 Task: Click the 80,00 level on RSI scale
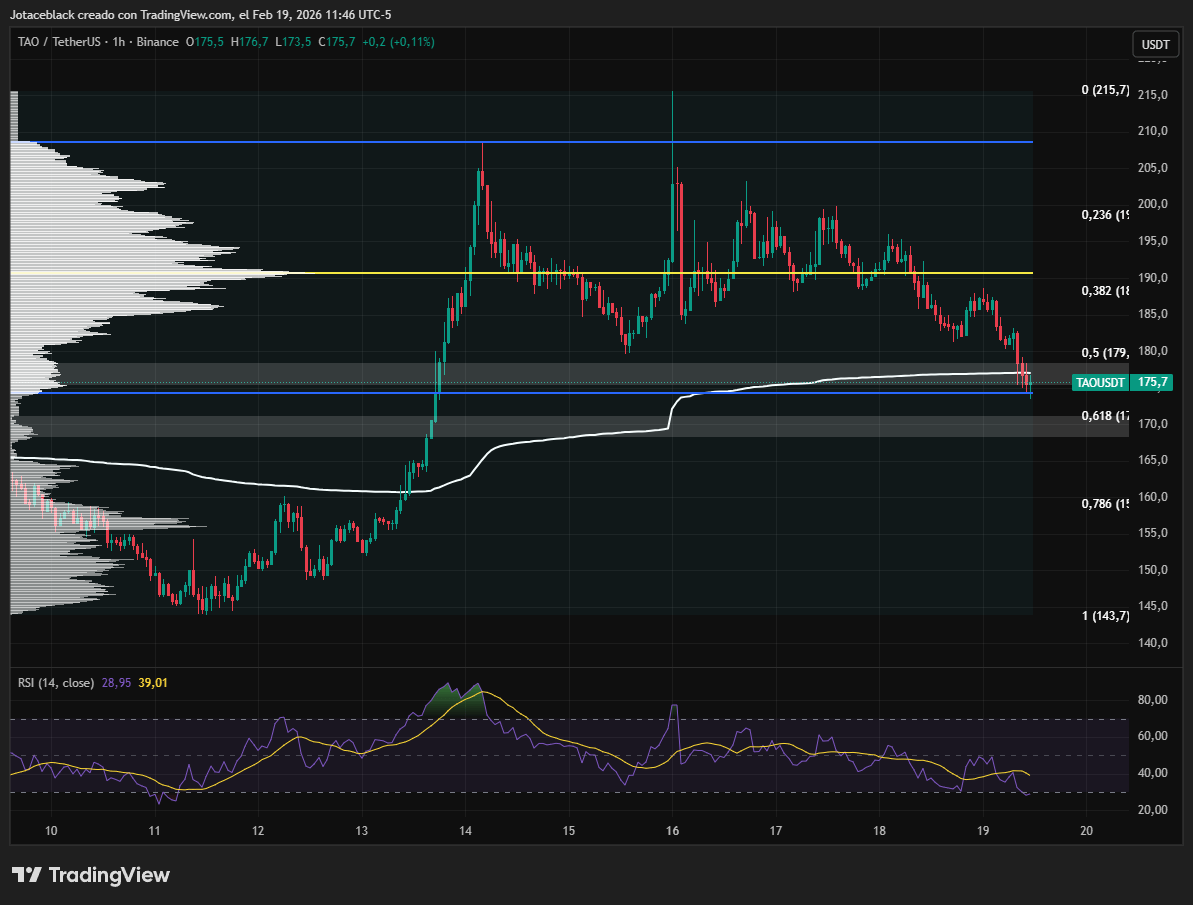click(x=1154, y=701)
